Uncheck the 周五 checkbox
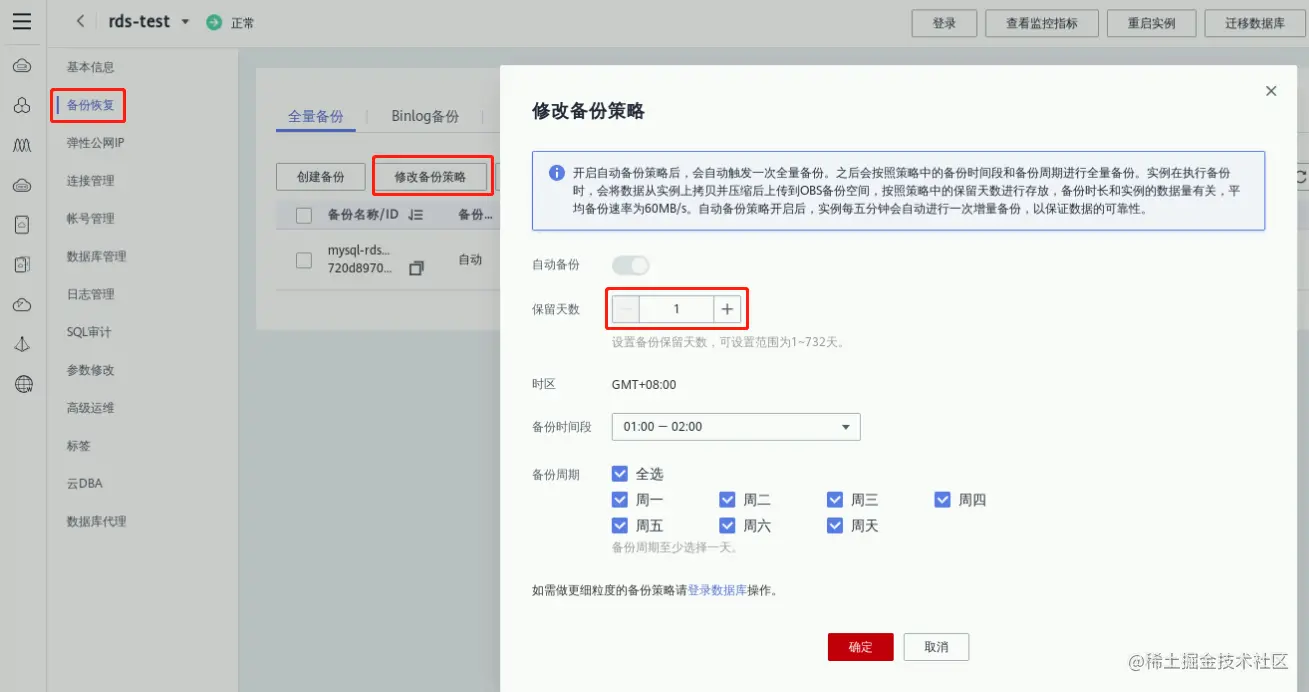 pos(620,526)
